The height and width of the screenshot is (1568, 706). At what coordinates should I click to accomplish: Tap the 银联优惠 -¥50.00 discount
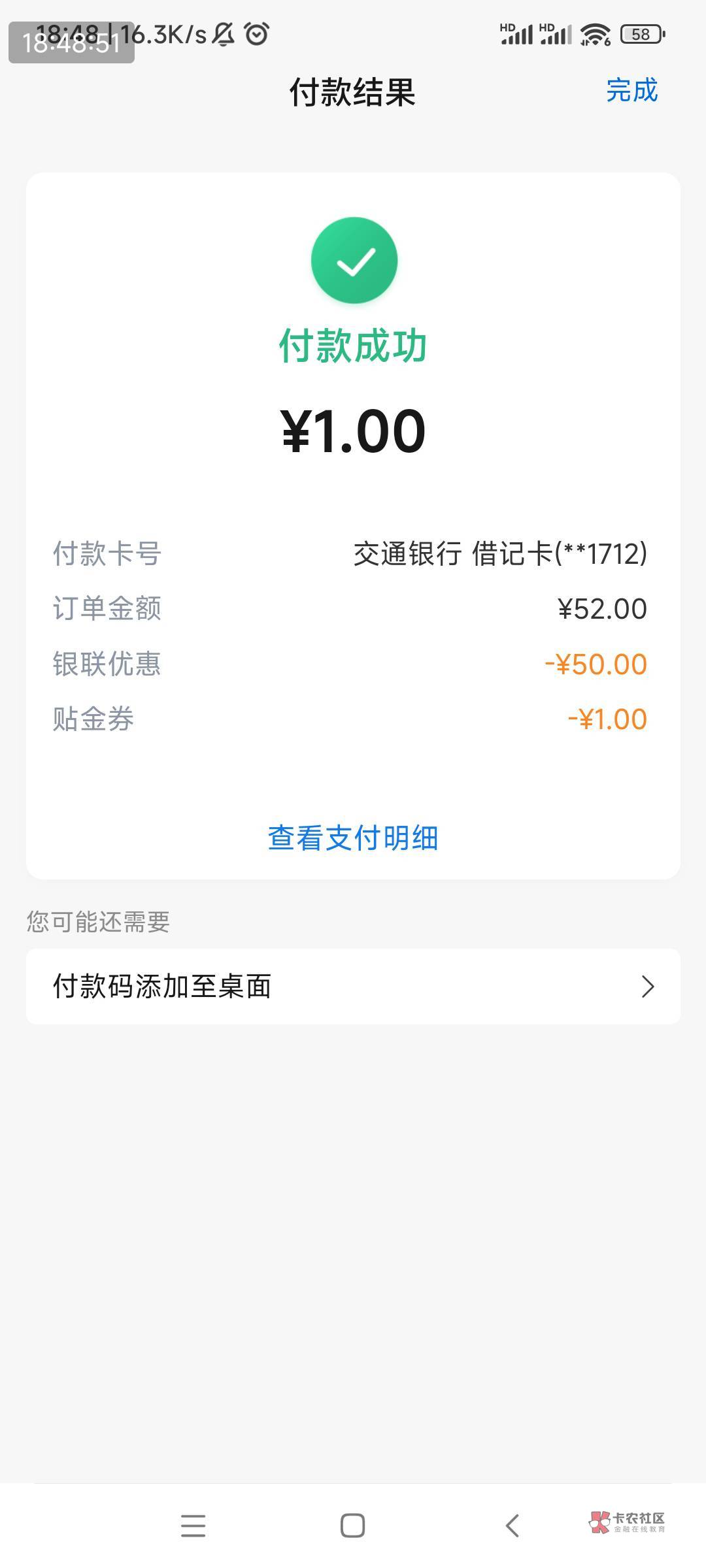click(x=596, y=664)
